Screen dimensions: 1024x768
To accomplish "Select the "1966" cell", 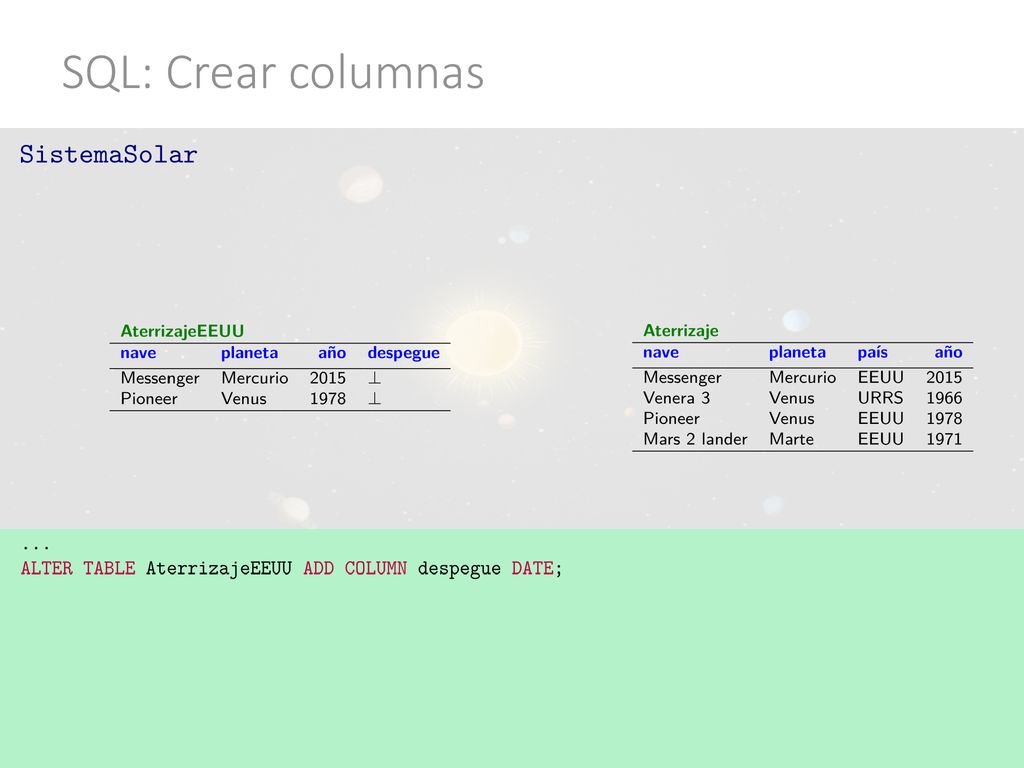I will (x=944, y=398).
